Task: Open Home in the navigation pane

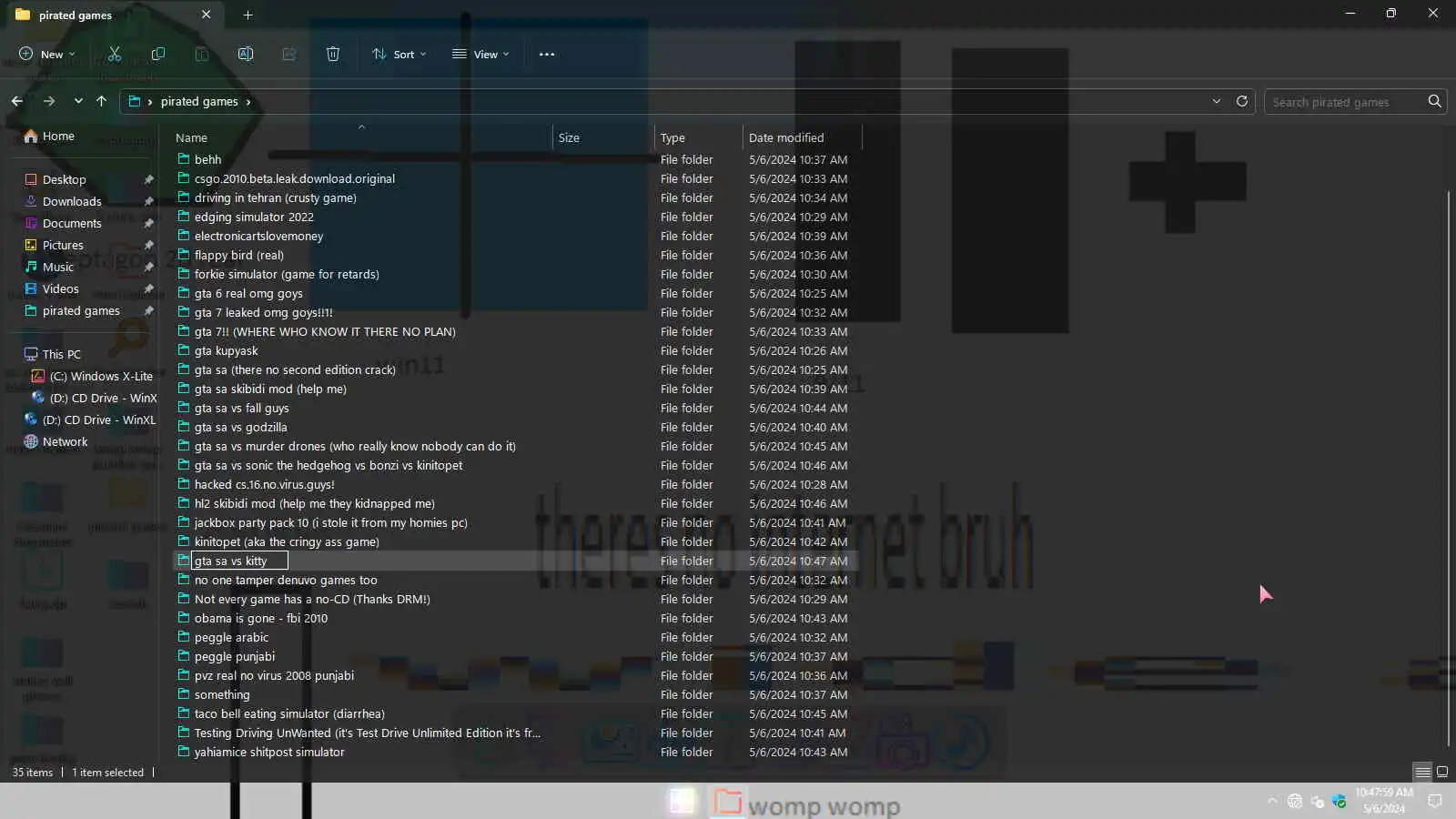Action: 58,136
